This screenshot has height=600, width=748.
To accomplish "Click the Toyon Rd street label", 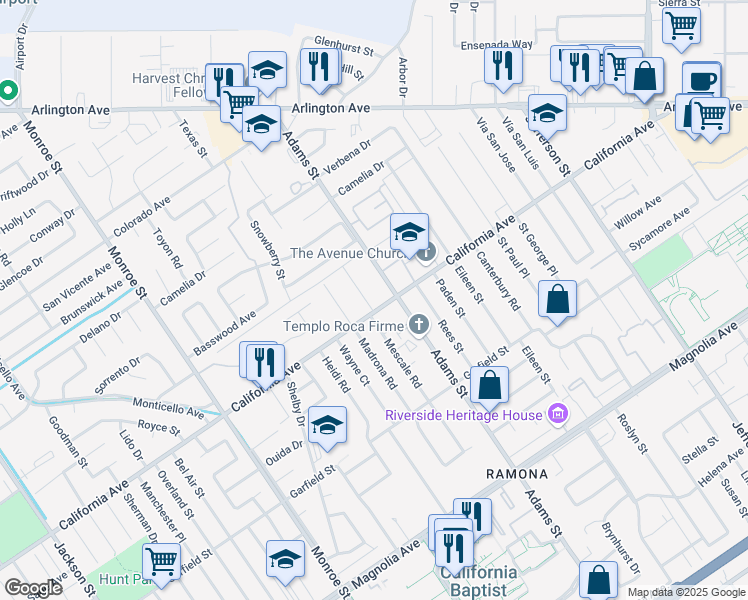I will (167, 248).
